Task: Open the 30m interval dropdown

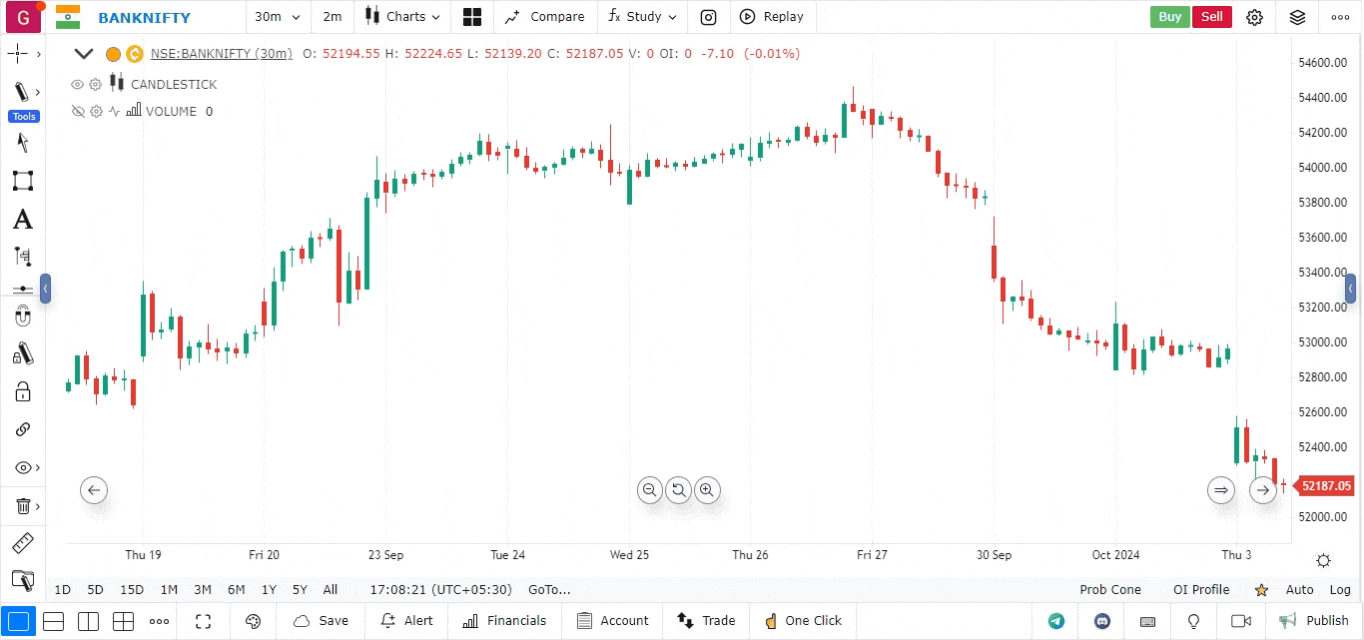Action: click(274, 17)
